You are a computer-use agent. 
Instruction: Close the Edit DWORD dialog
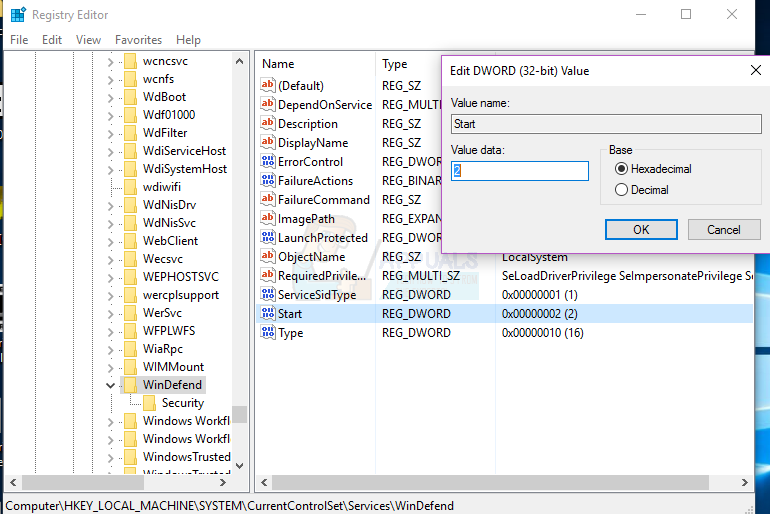pos(756,70)
